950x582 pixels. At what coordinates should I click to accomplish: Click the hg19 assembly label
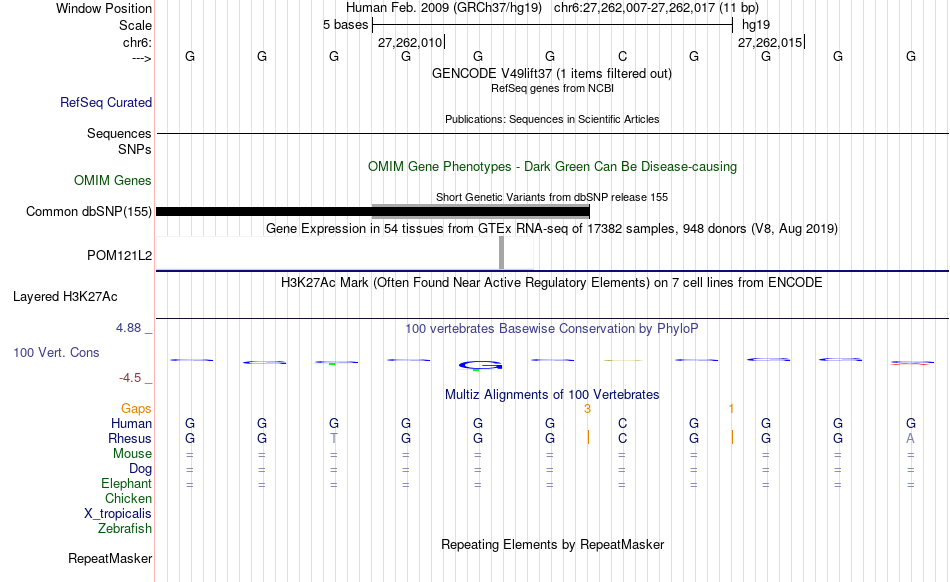click(756, 25)
